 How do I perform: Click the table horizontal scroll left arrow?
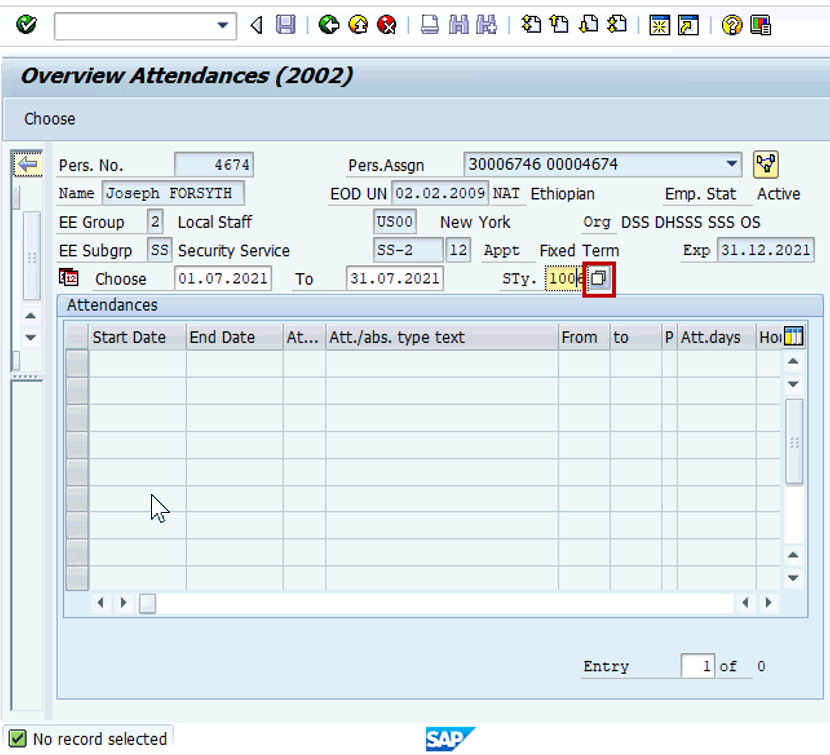pos(101,603)
